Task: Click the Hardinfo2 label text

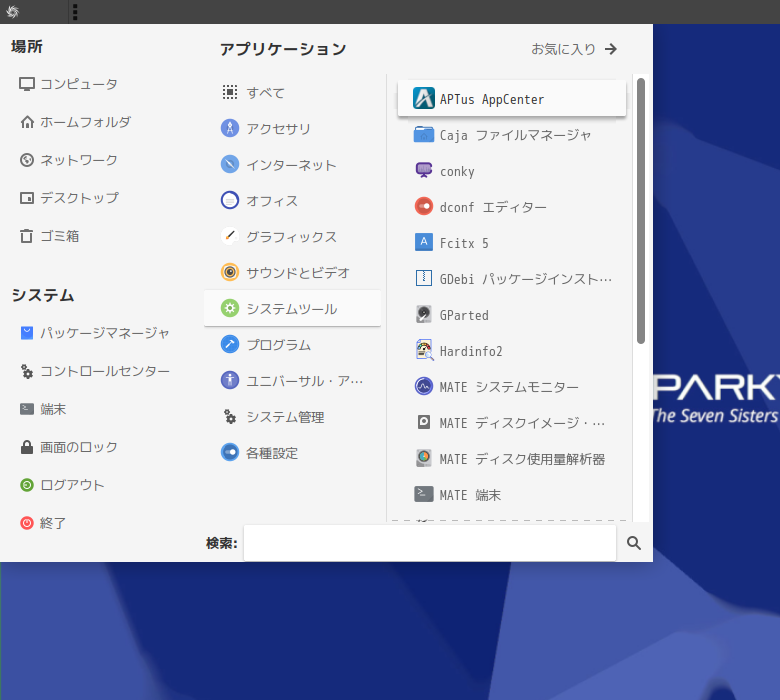Action: (471, 351)
